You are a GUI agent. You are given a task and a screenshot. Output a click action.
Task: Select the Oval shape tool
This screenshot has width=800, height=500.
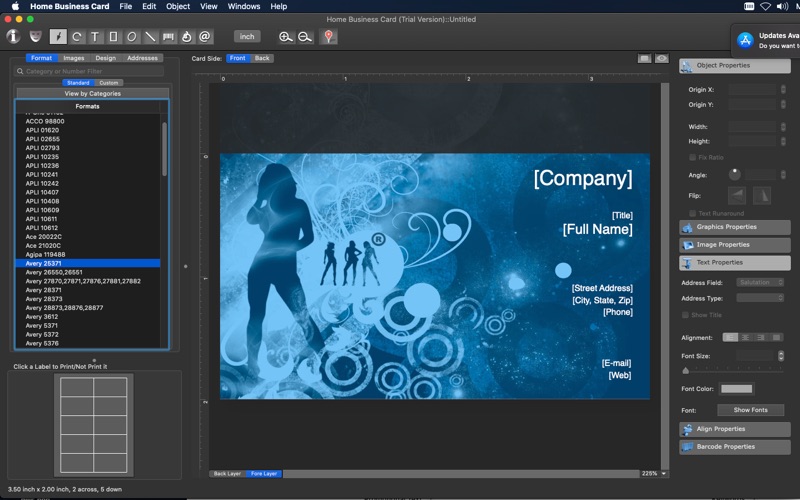click(132, 37)
